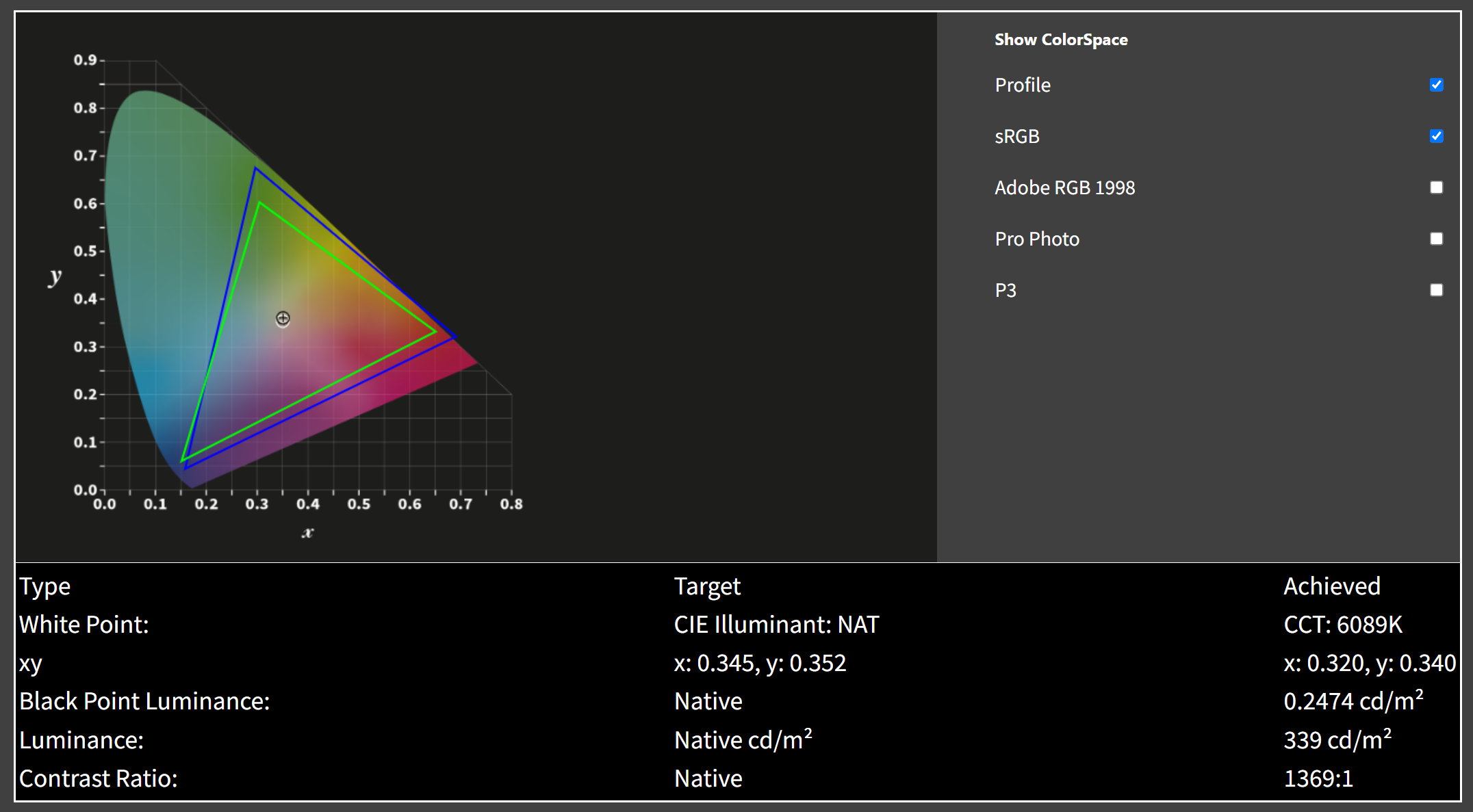Uncheck the sRGB colorspace checkbox
The height and width of the screenshot is (812, 1473).
(1436, 136)
